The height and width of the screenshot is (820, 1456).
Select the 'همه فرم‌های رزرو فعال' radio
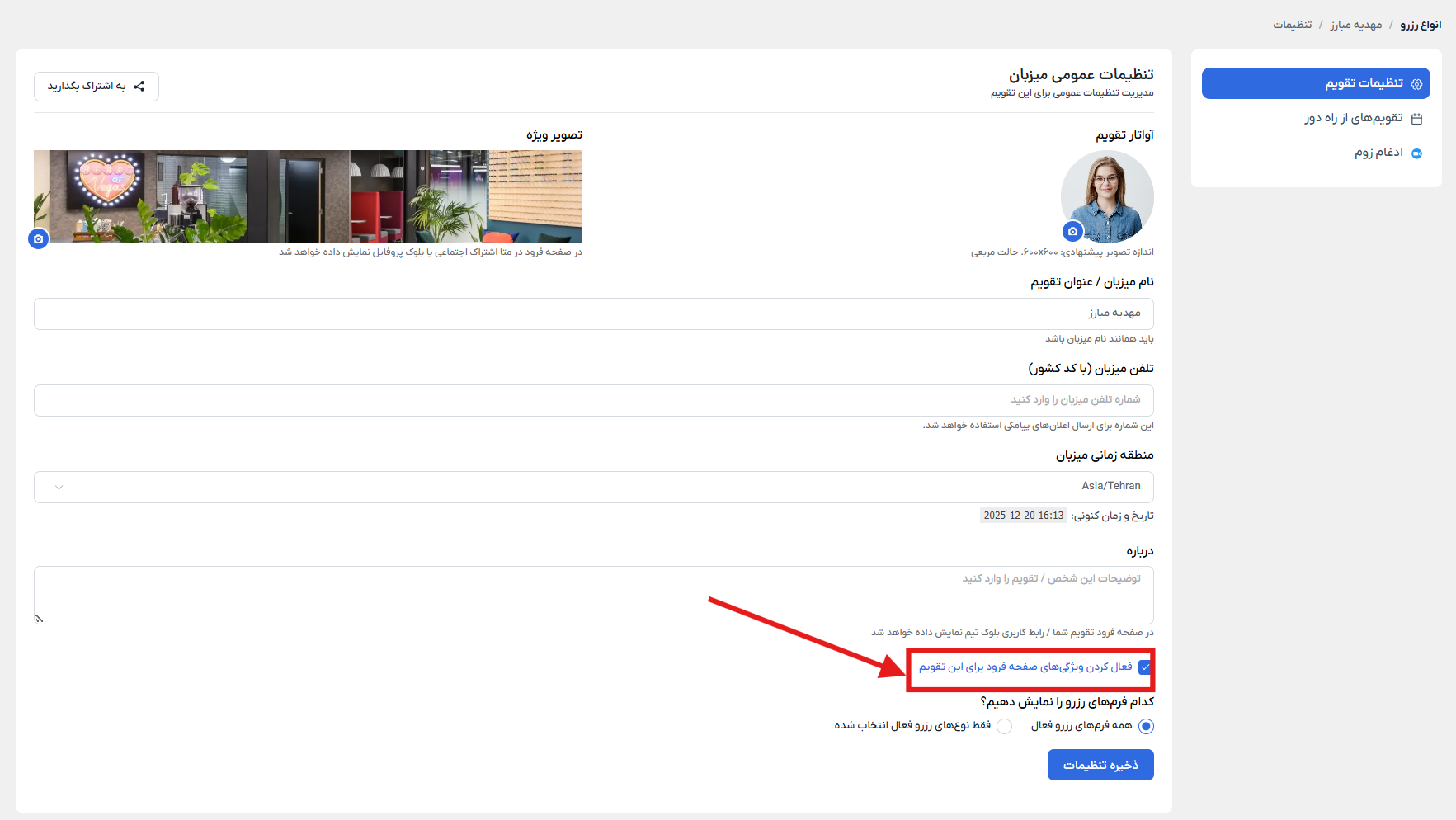pyautogui.click(x=1146, y=726)
